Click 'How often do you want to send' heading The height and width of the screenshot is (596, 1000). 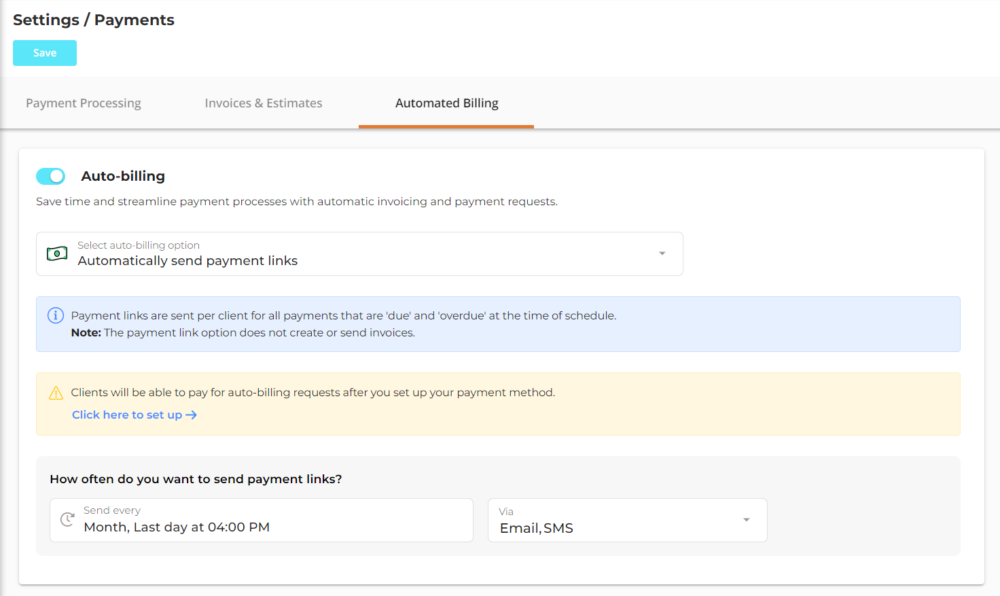pyautogui.click(x=196, y=479)
